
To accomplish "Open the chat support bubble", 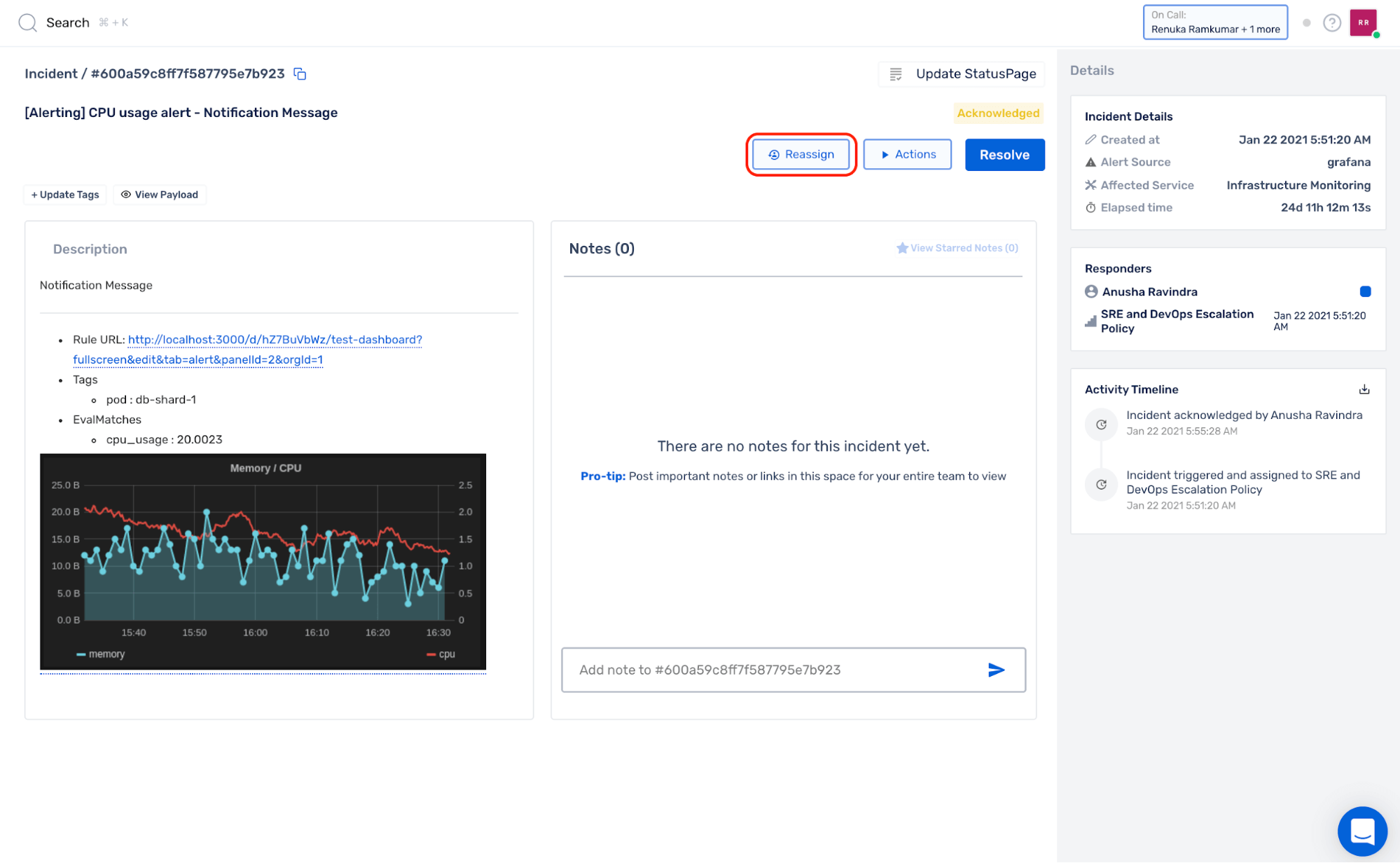I will 1361,831.
